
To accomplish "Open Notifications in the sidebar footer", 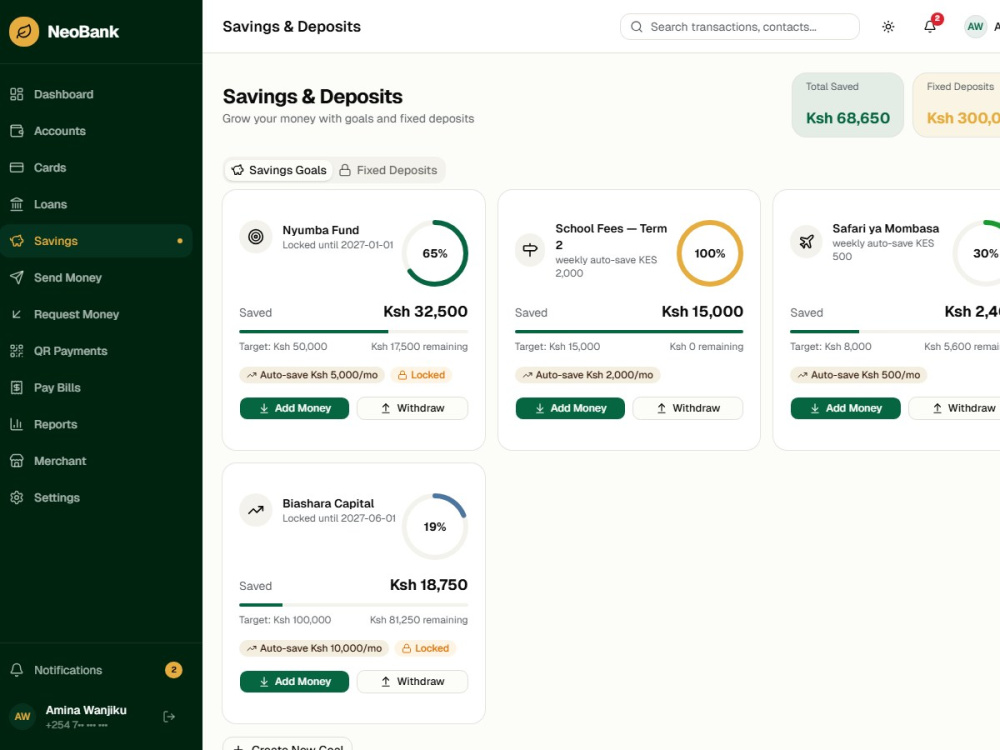I will pos(96,670).
